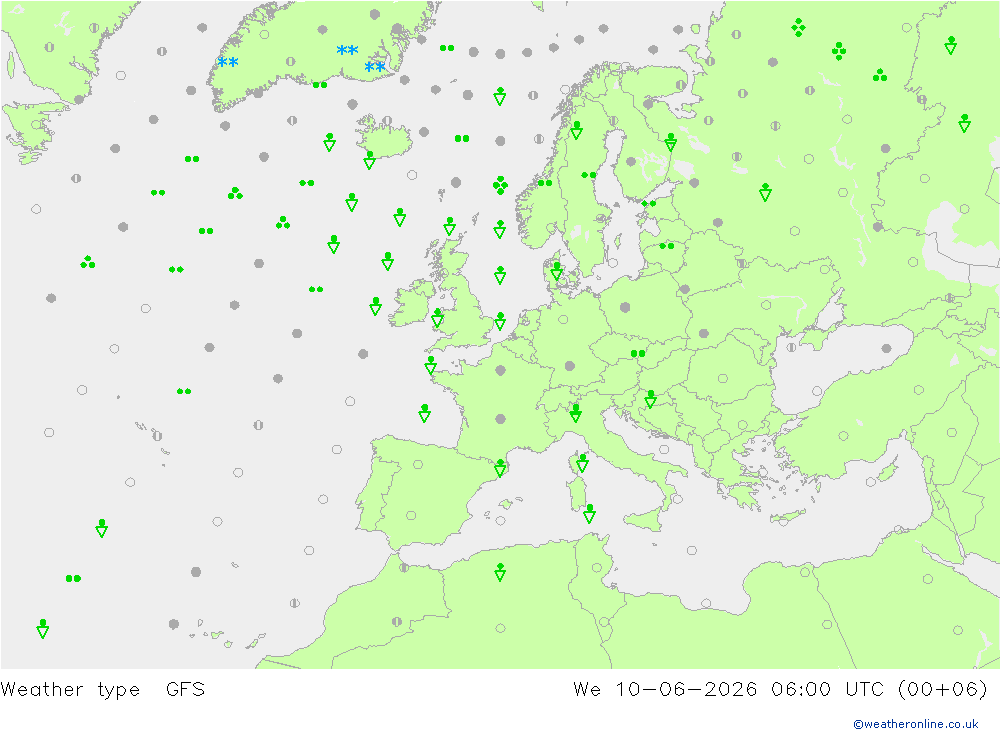
Task: Click the clear-sky circle over Romania
Action: coord(723,378)
